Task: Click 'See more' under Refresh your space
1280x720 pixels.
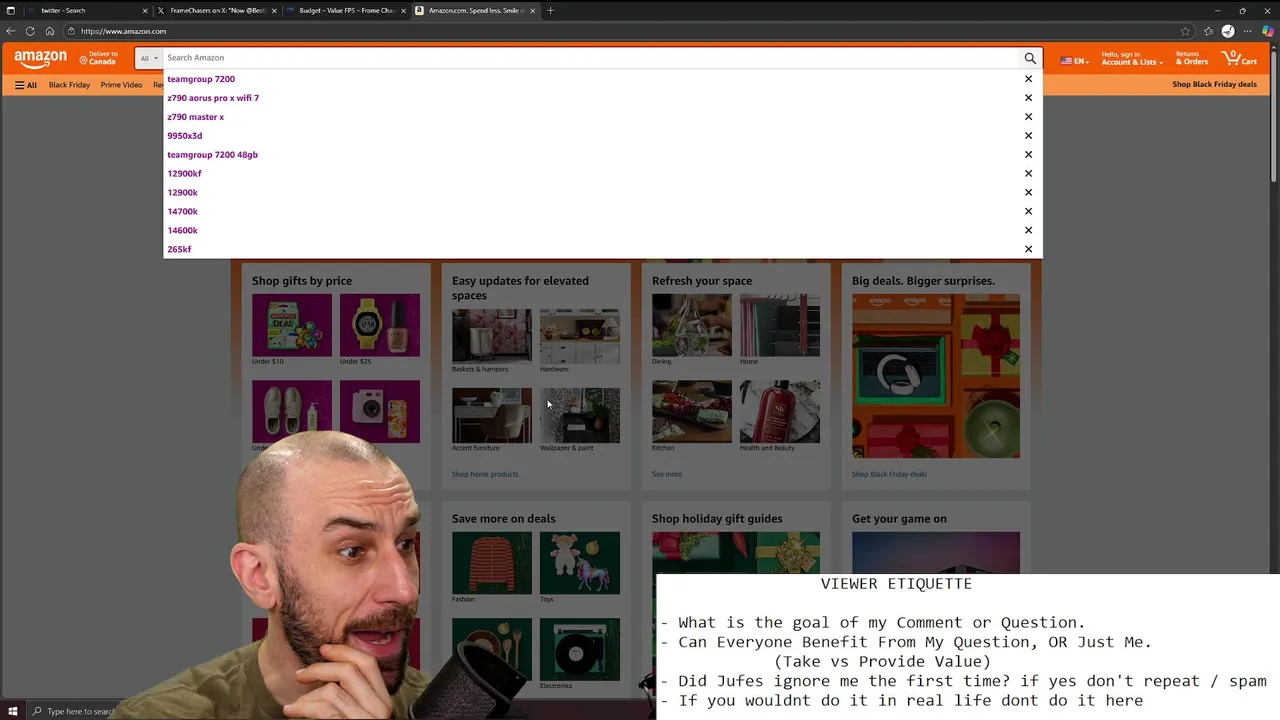Action: click(667, 474)
